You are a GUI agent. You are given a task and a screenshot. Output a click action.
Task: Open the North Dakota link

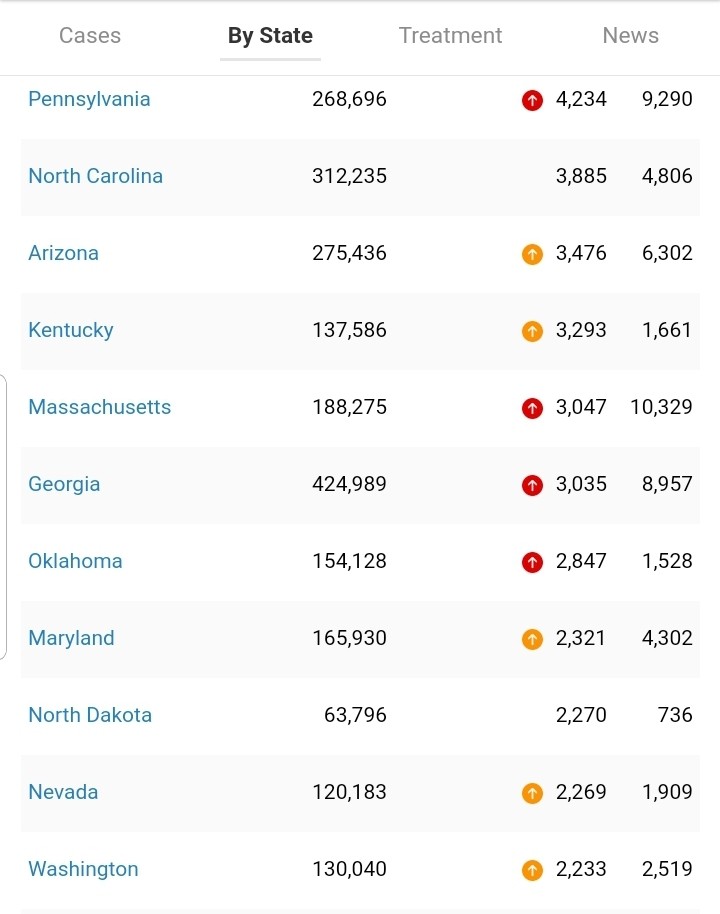click(90, 715)
